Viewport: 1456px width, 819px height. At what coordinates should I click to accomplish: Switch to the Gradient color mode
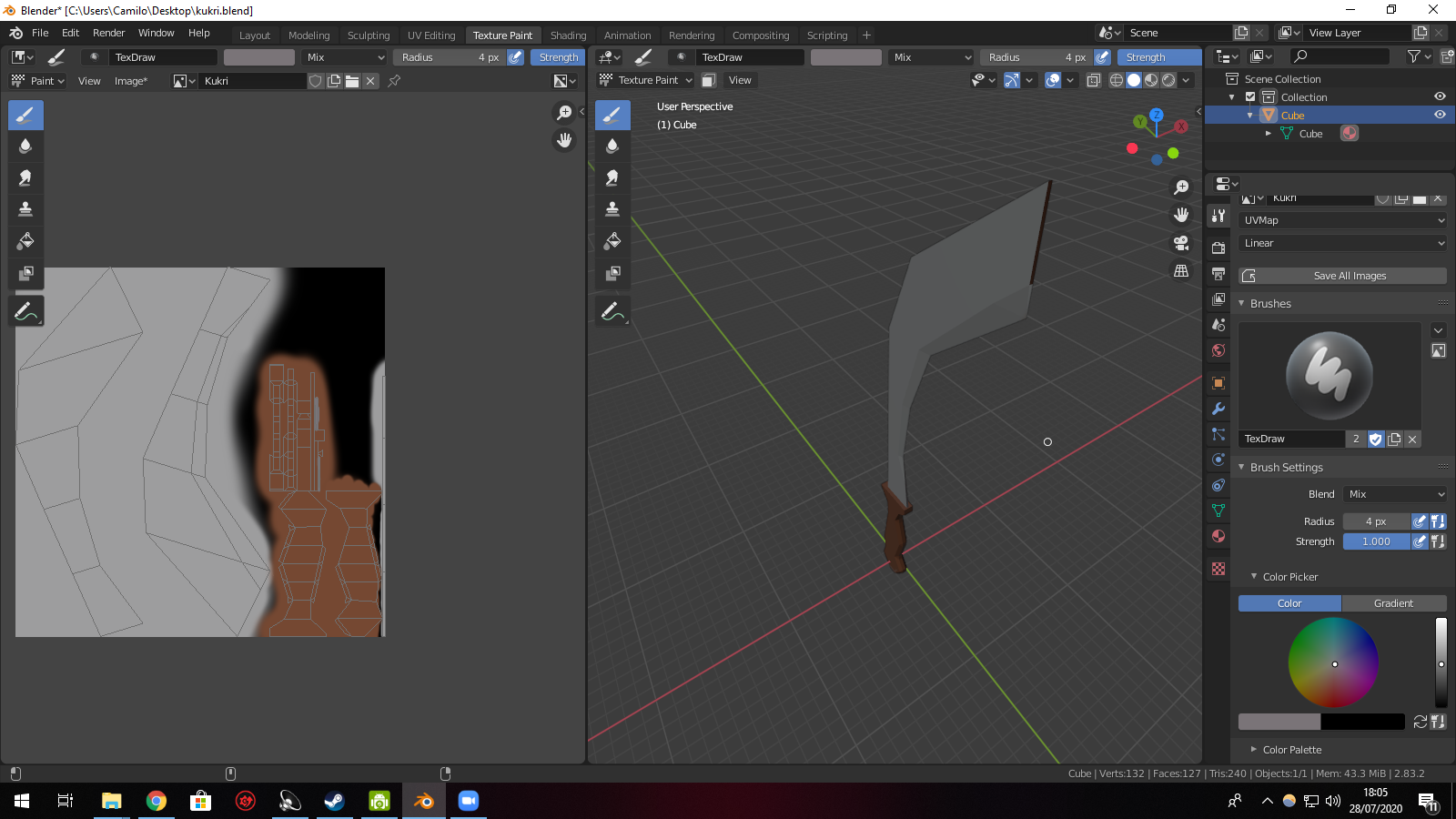tap(1393, 603)
